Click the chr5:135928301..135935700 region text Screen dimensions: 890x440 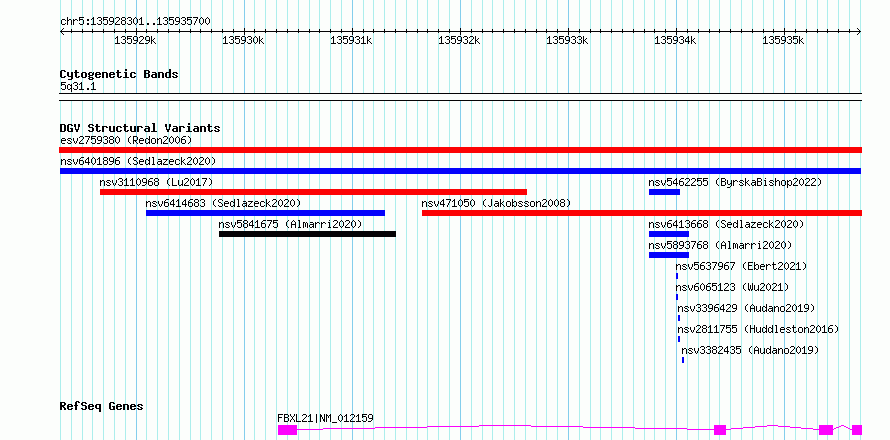click(135, 22)
